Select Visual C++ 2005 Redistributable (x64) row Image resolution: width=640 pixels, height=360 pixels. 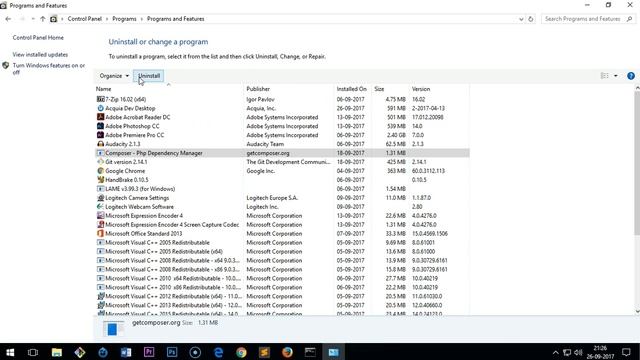[282, 252]
